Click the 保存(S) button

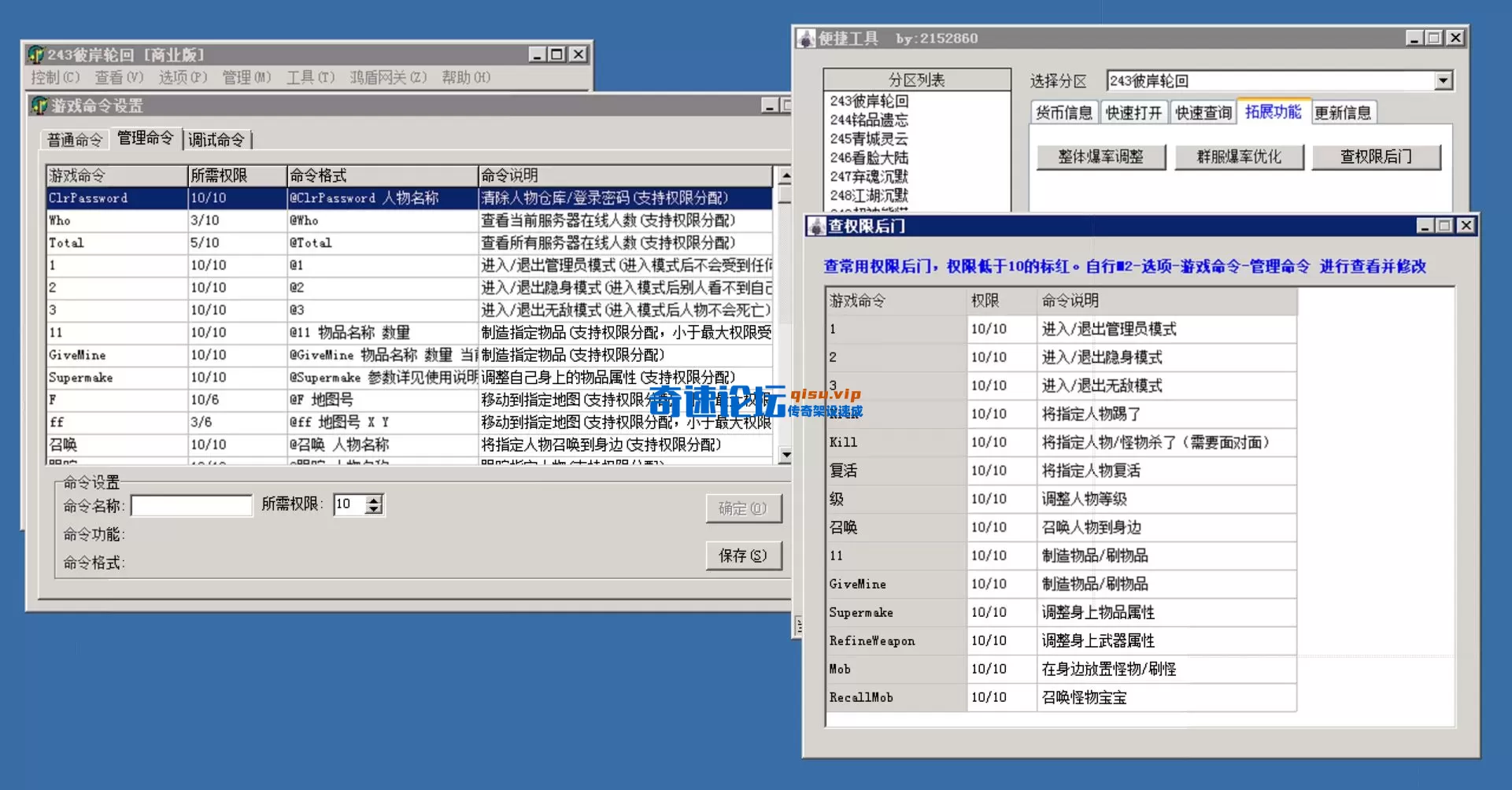(743, 556)
